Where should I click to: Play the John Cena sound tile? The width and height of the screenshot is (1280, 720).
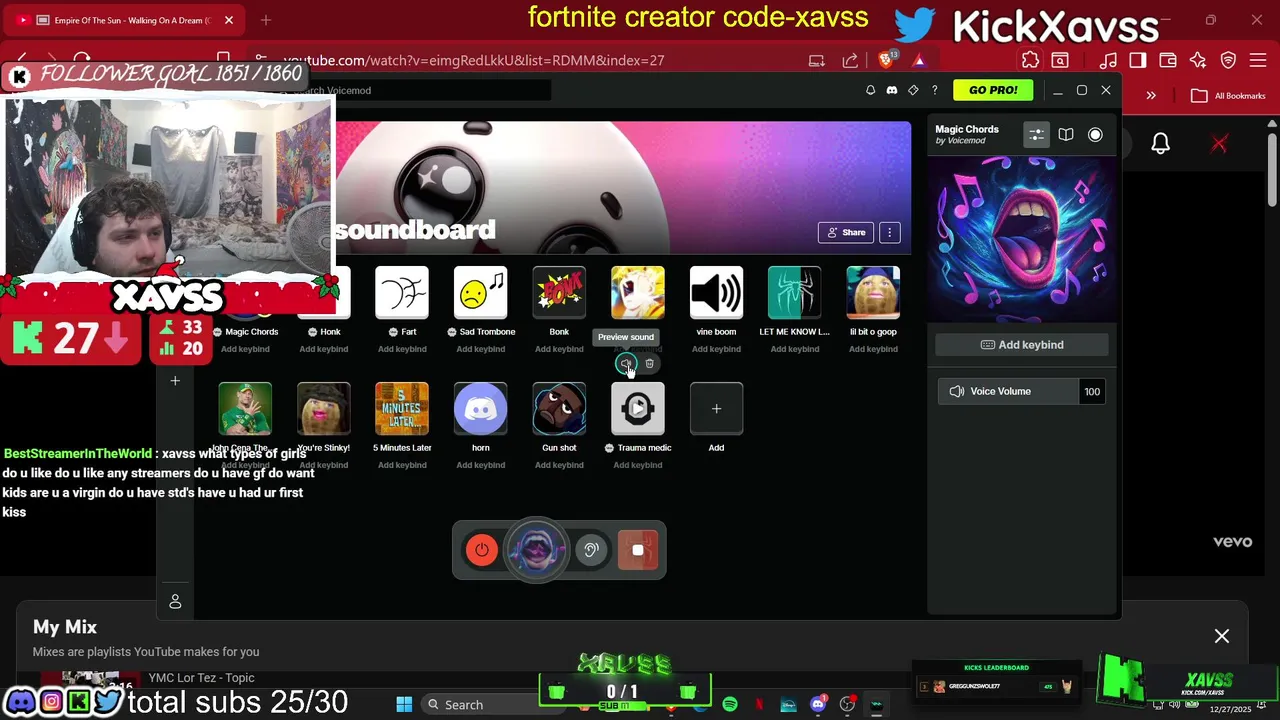245,409
